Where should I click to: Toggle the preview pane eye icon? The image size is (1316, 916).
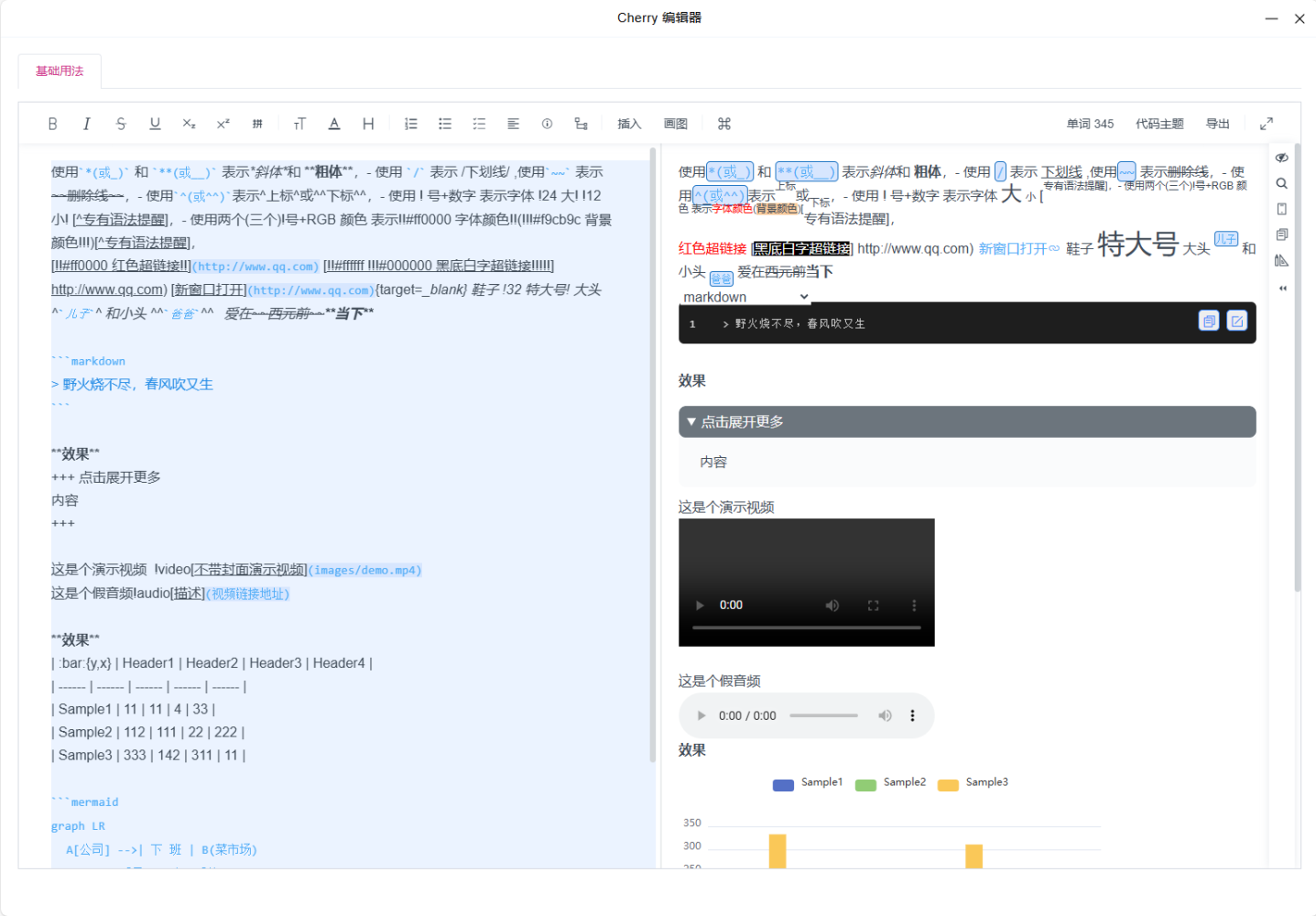(1281, 158)
